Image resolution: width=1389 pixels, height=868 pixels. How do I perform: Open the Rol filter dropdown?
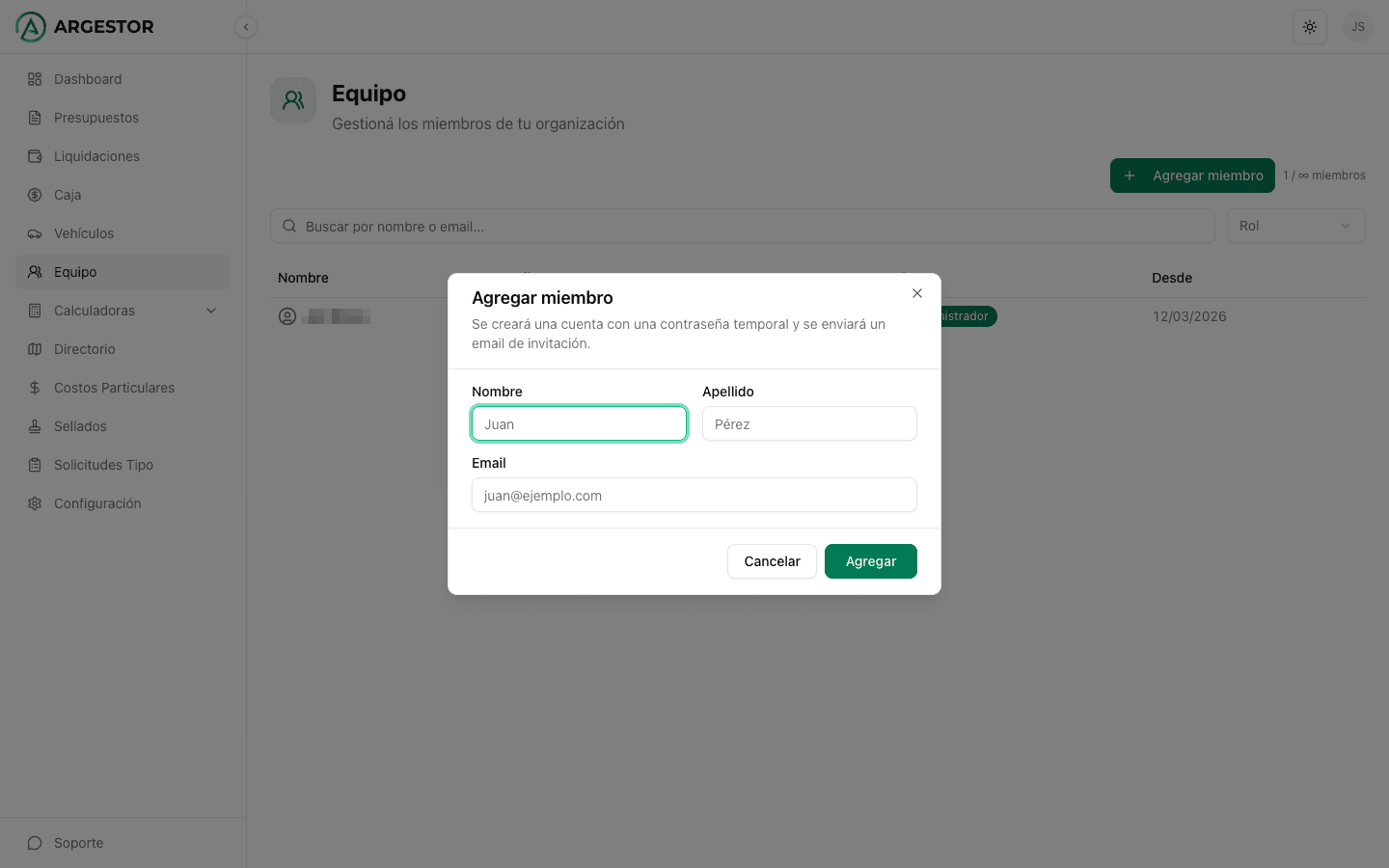pos(1295,226)
